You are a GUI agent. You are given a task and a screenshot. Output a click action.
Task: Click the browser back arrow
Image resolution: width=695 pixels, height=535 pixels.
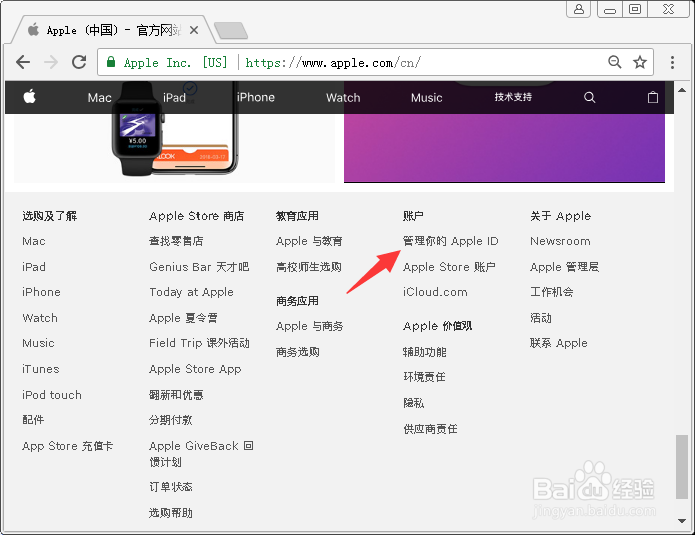coord(23,62)
